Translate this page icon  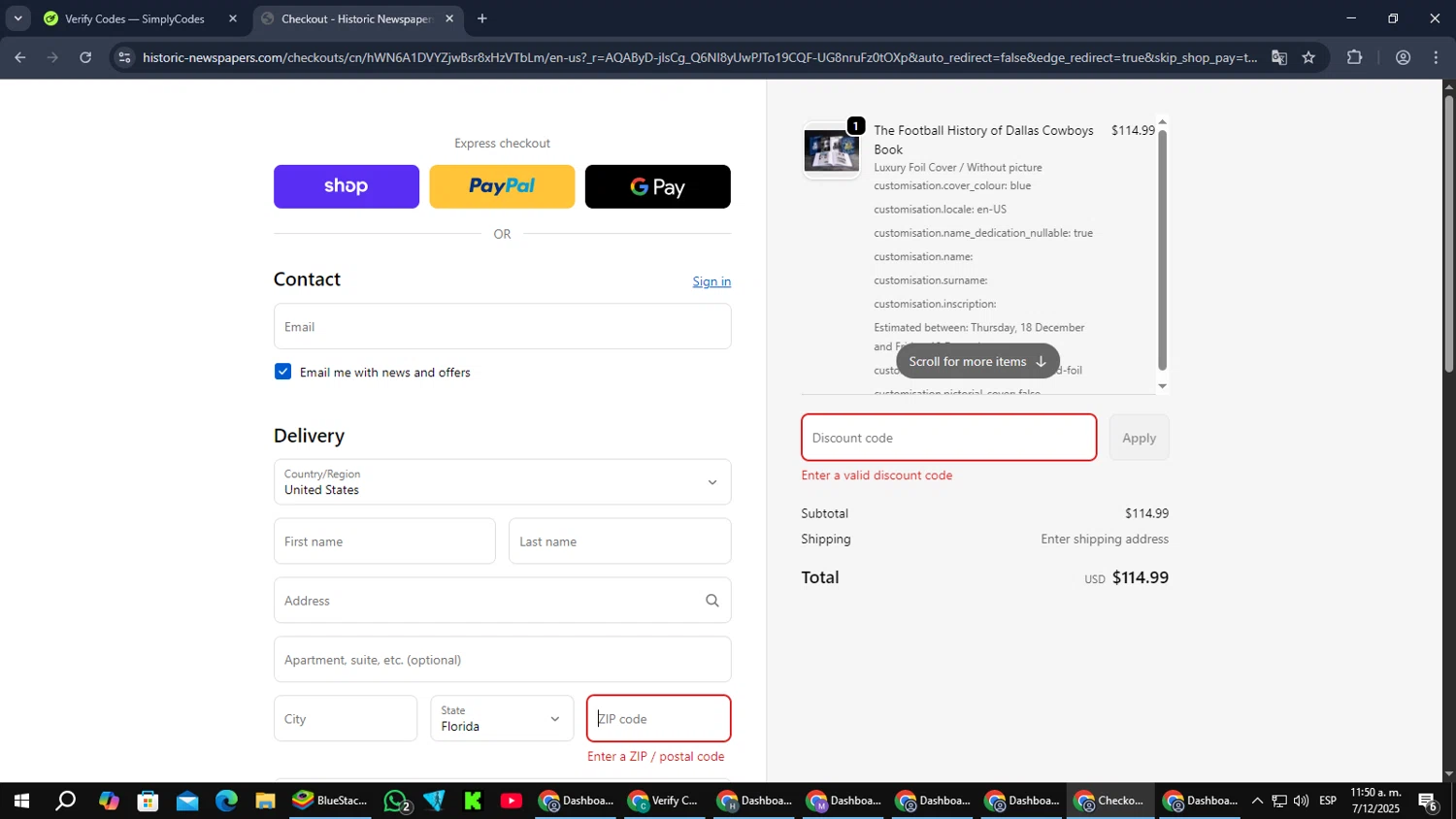pos(1279,57)
